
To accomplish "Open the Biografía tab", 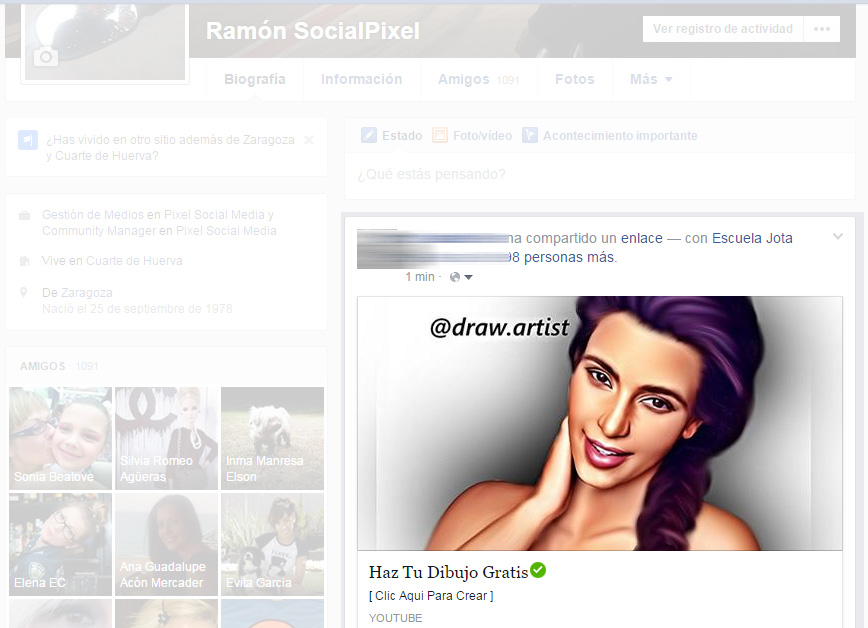I will (x=255, y=79).
